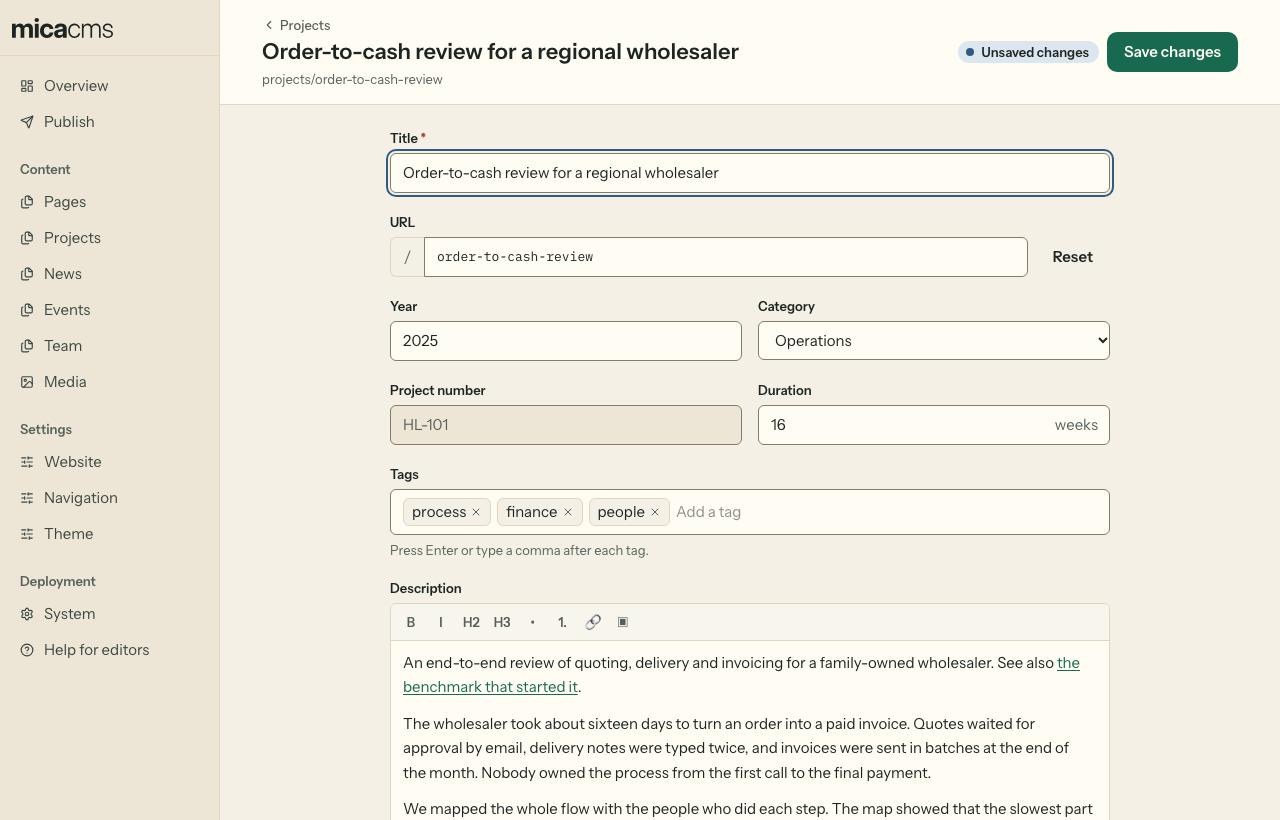Click the Overview sidebar icon
Screen dimensions: 1280x820
[27, 86]
